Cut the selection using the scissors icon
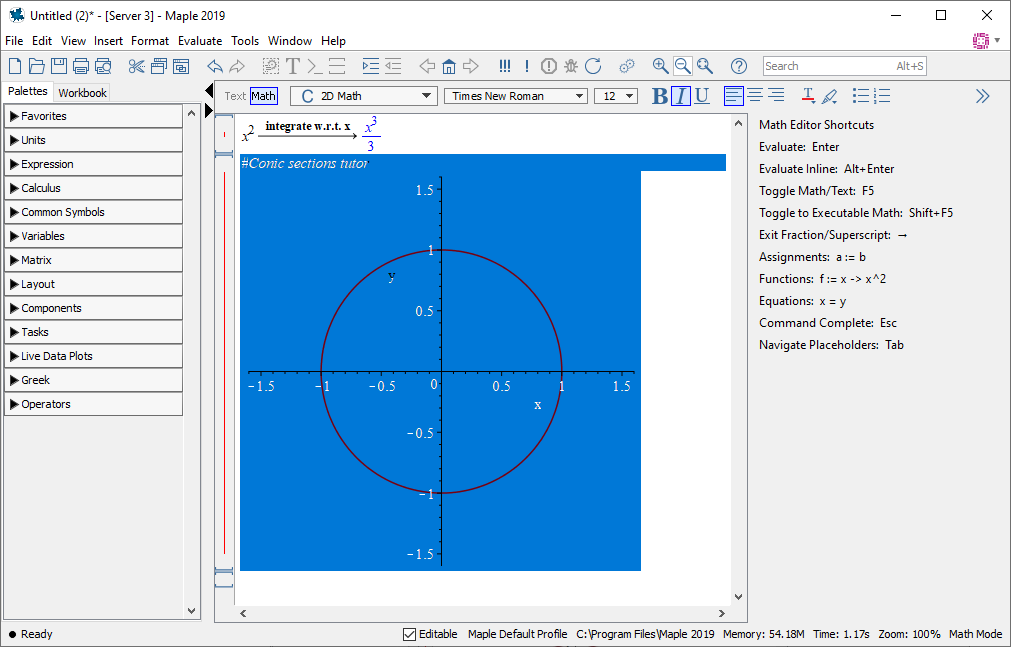1011x647 pixels. pyautogui.click(x=136, y=66)
